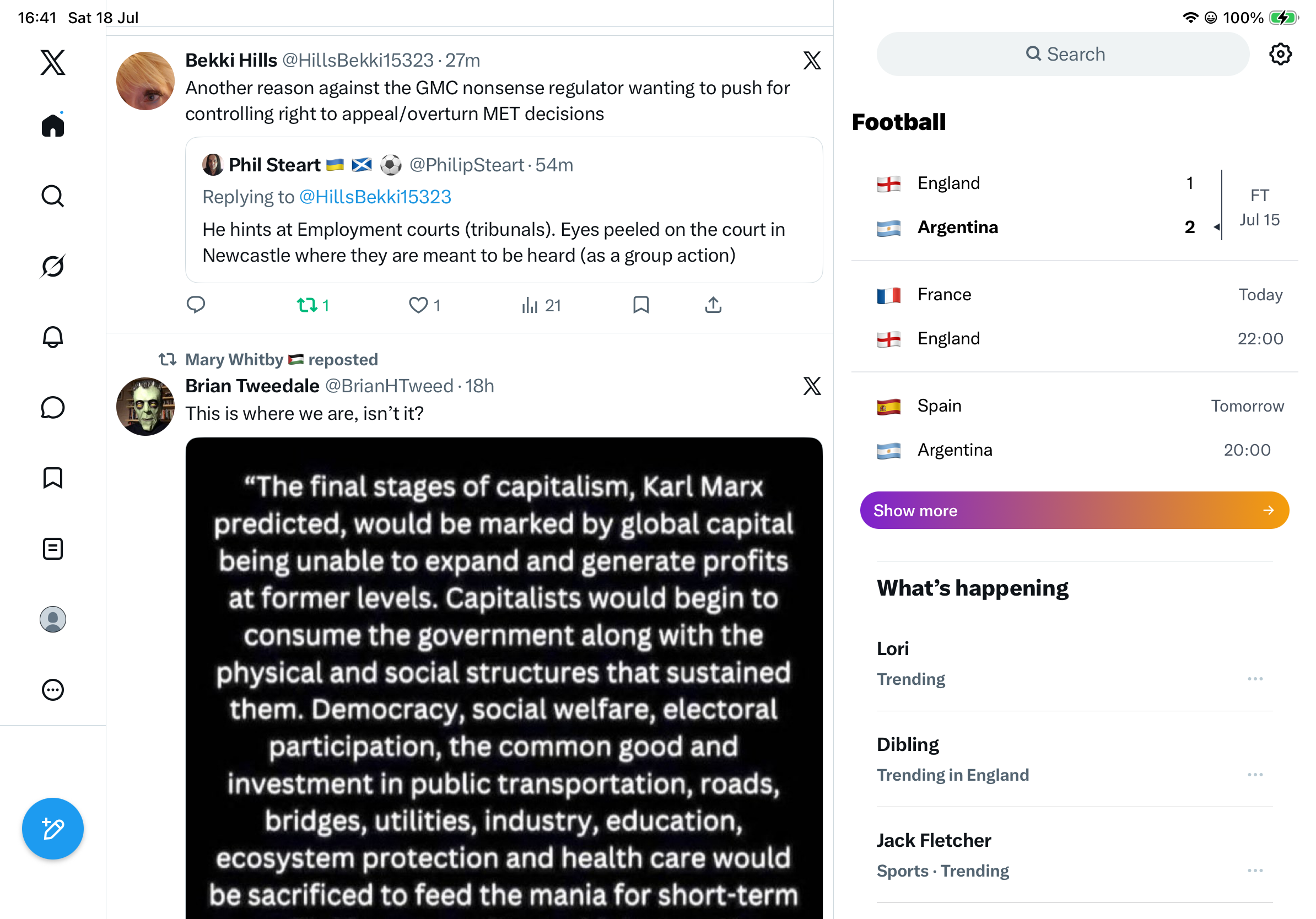Open options for Lori trend
Viewport: 1316px width, 919px height.
coord(1255,679)
